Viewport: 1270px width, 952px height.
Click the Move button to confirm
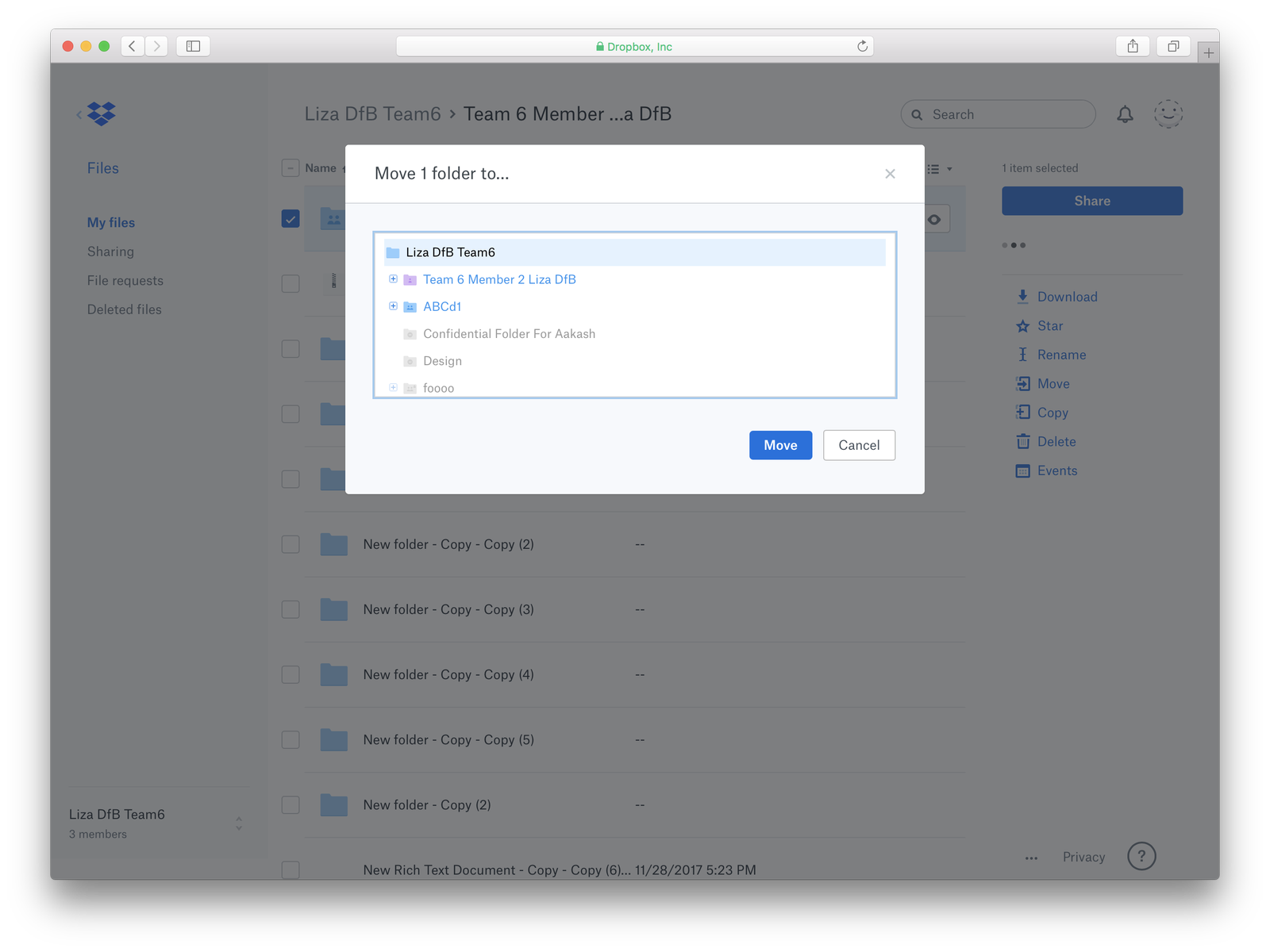pos(780,445)
